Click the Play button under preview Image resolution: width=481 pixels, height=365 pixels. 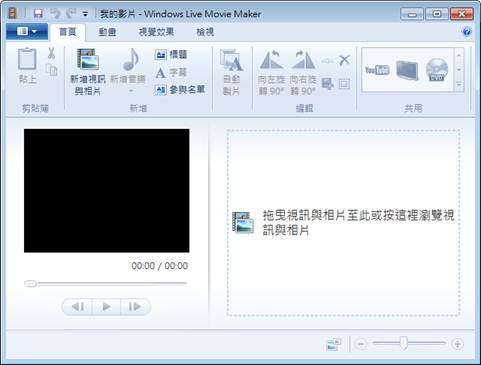(107, 307)
